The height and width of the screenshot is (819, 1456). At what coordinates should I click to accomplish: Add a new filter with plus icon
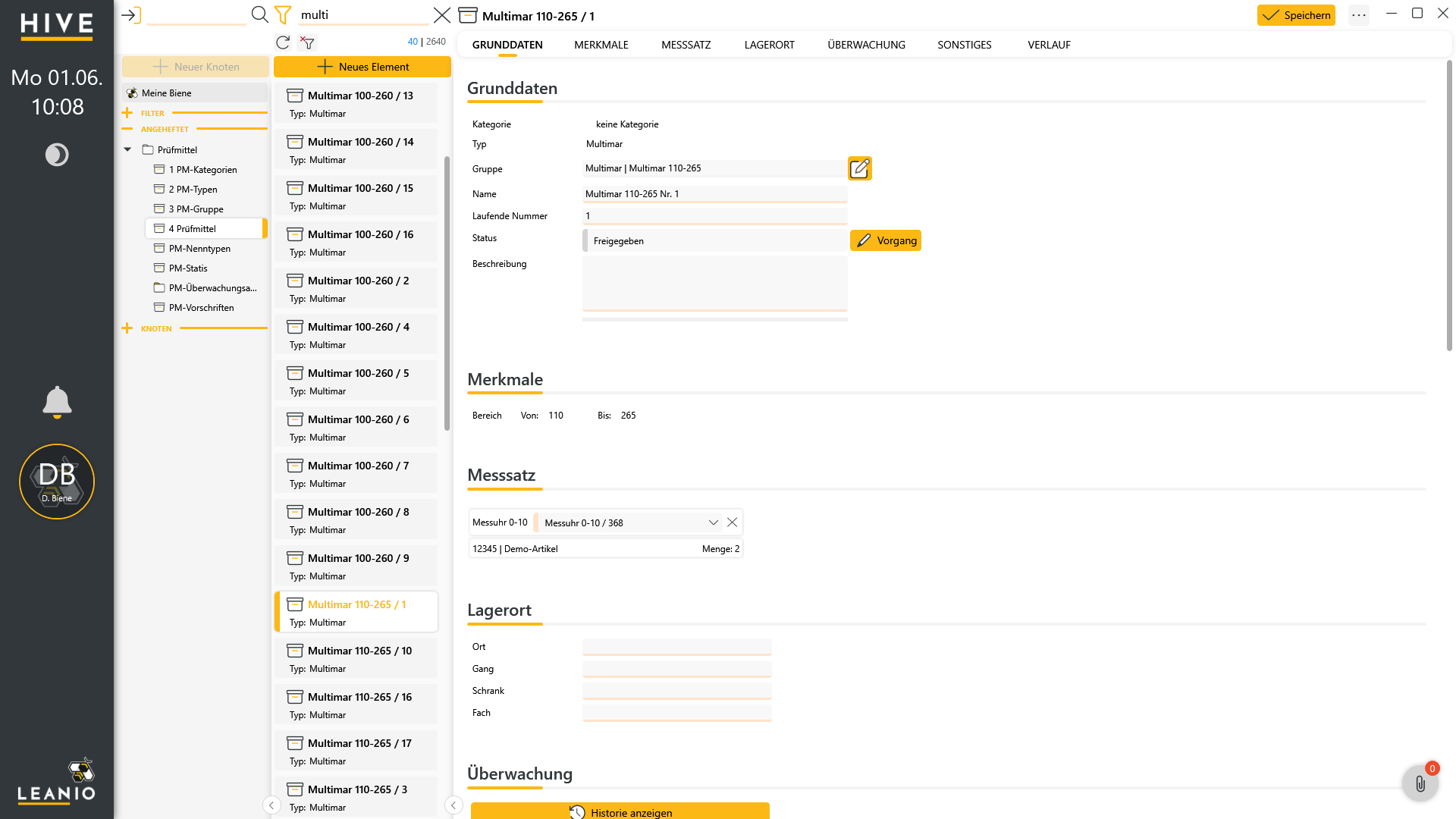pos(127,113)
